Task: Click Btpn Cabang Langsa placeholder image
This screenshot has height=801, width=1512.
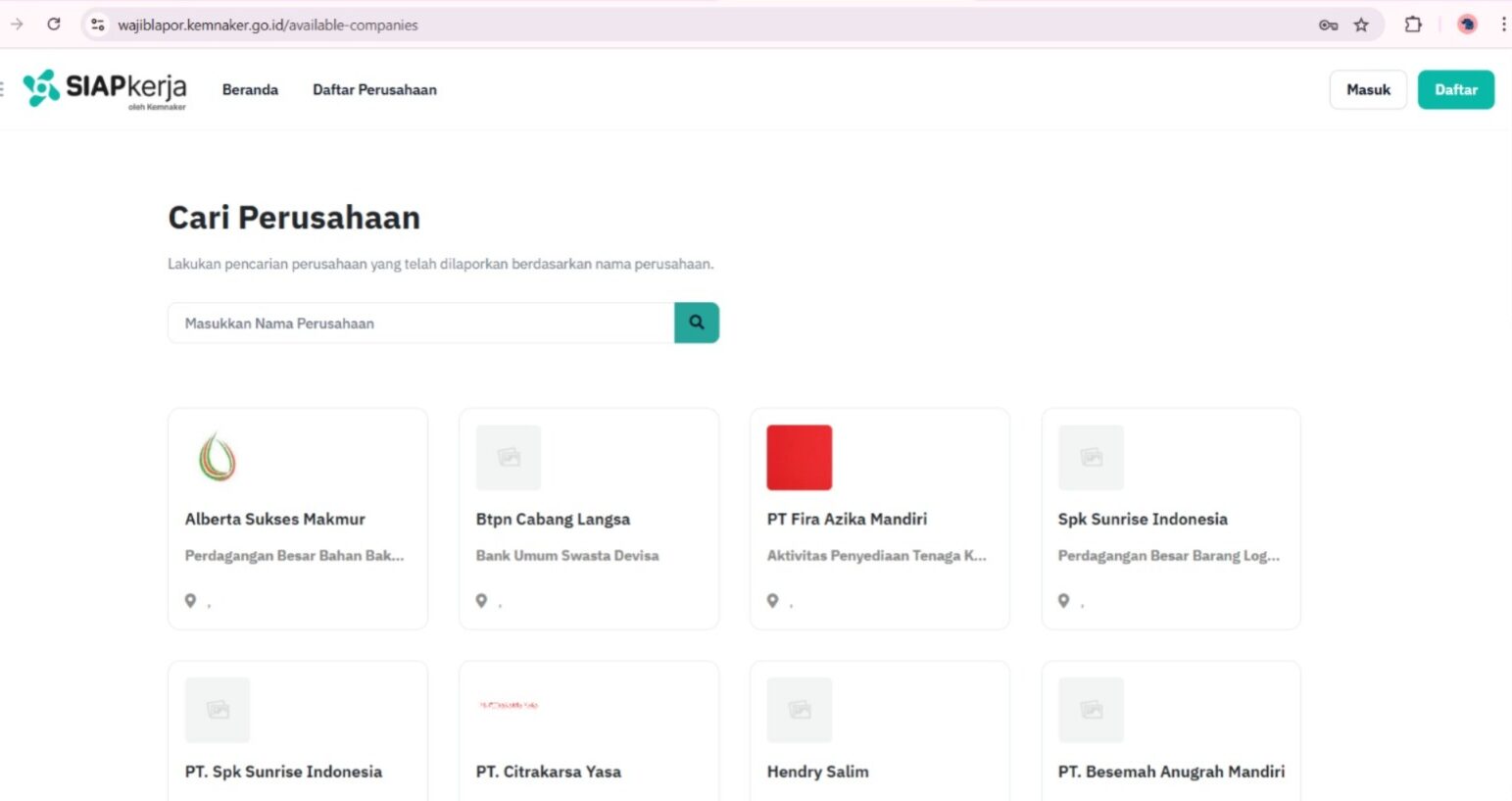Action: coord(509,457)
